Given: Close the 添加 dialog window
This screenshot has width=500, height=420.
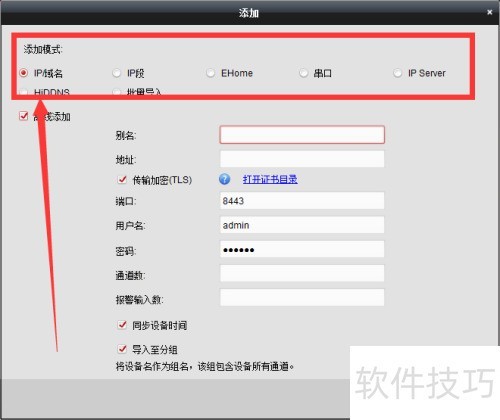Looking at the screenshot, I should tap(489, 12).
